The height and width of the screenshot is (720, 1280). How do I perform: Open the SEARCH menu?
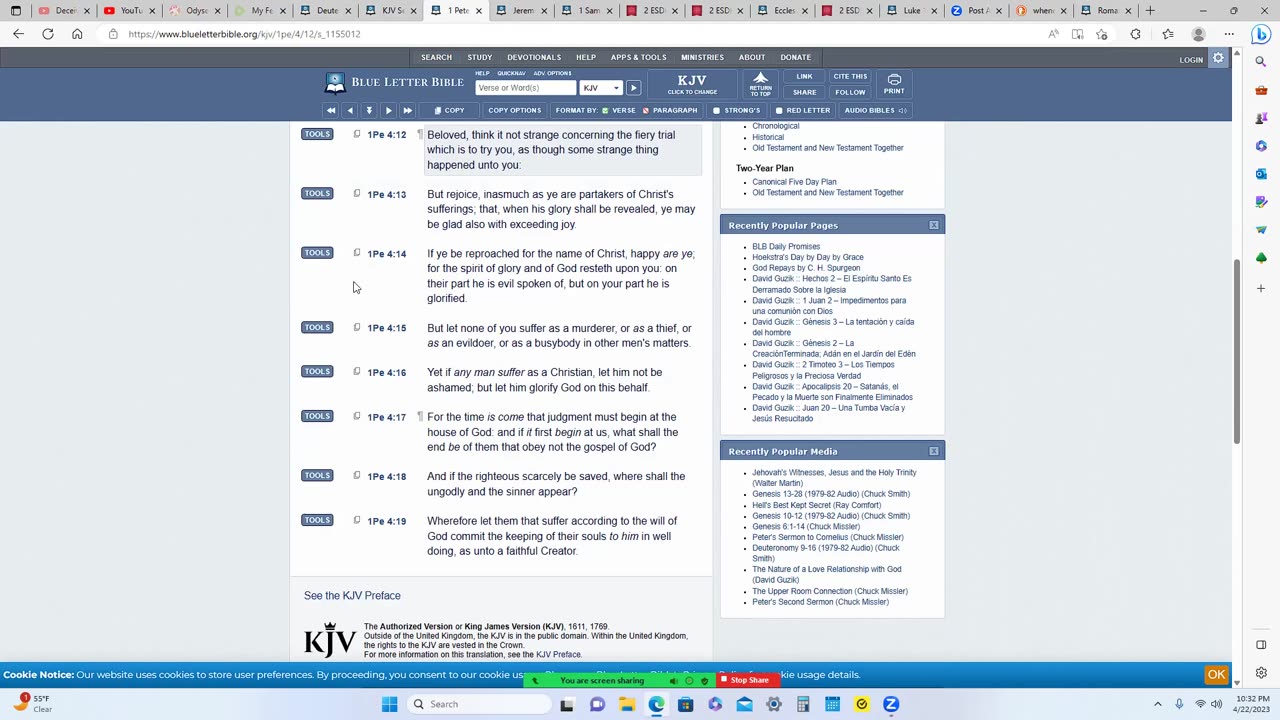pyautogui.click(x=436, y=57)
